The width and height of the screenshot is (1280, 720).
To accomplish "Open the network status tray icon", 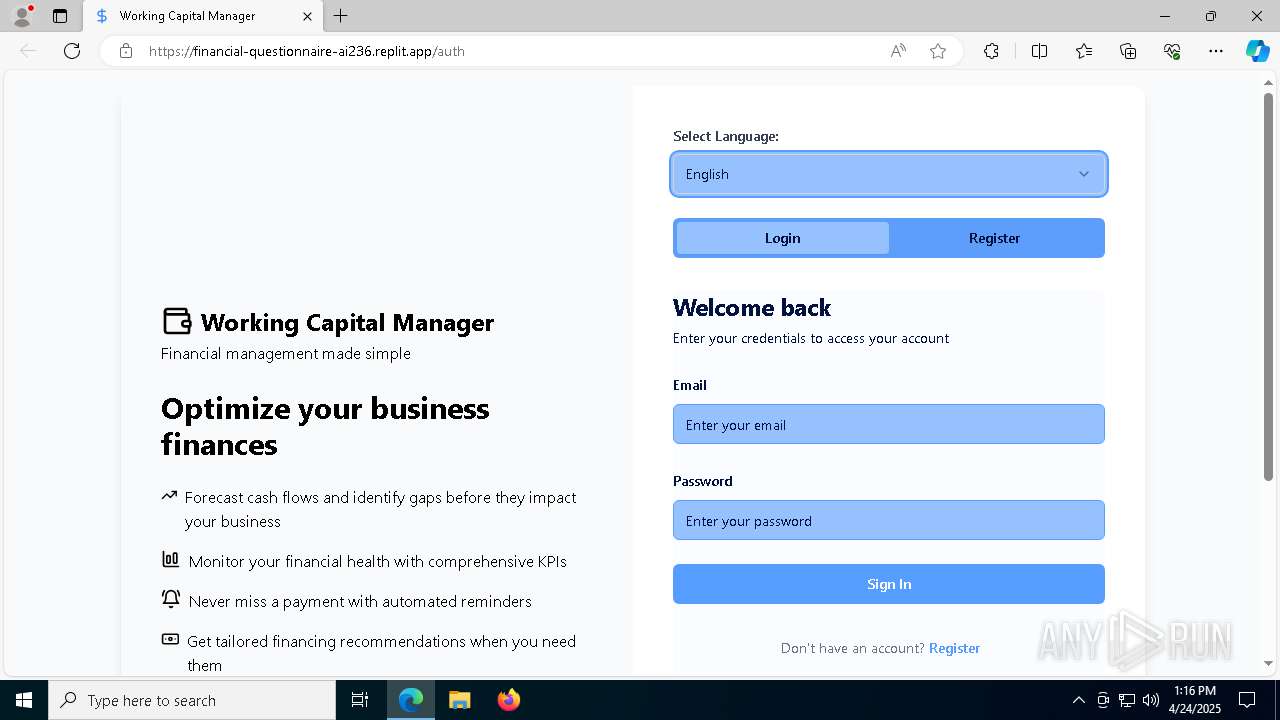I will coord(1127,700).
